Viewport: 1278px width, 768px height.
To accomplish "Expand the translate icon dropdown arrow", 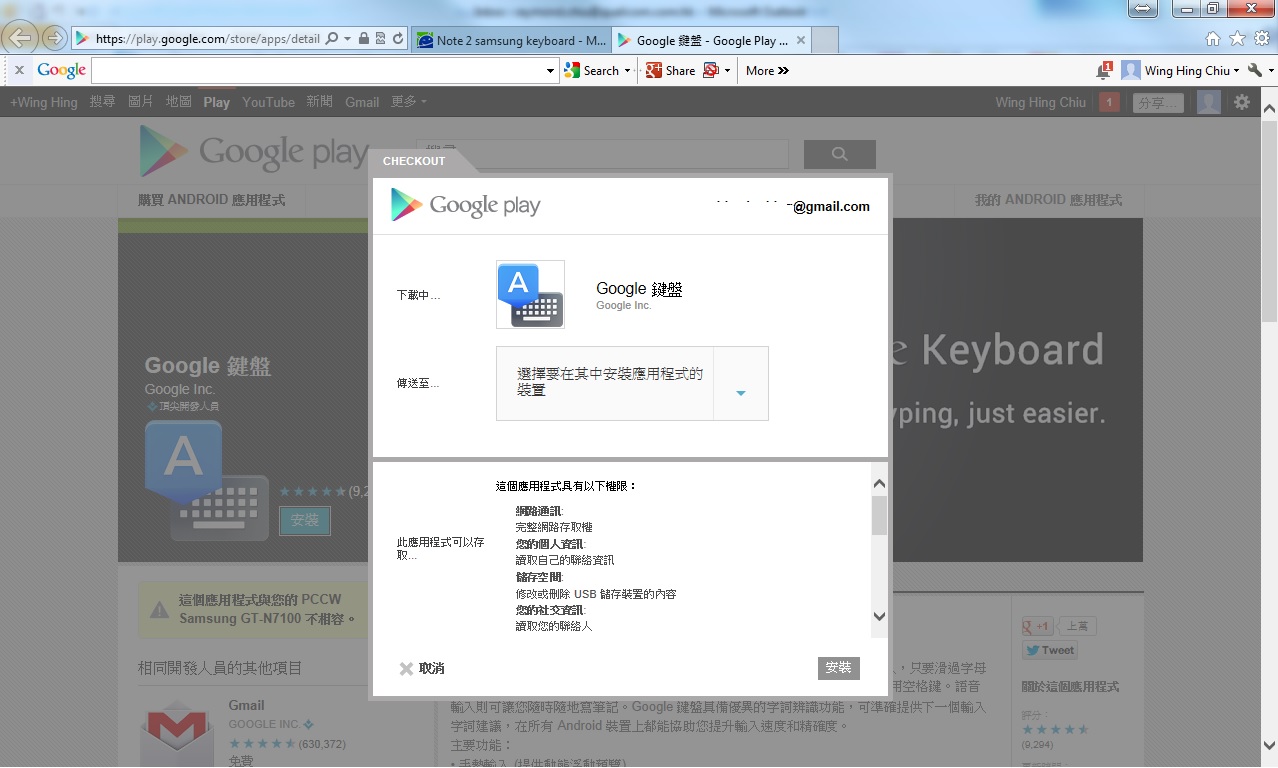I will pos(728,71).
